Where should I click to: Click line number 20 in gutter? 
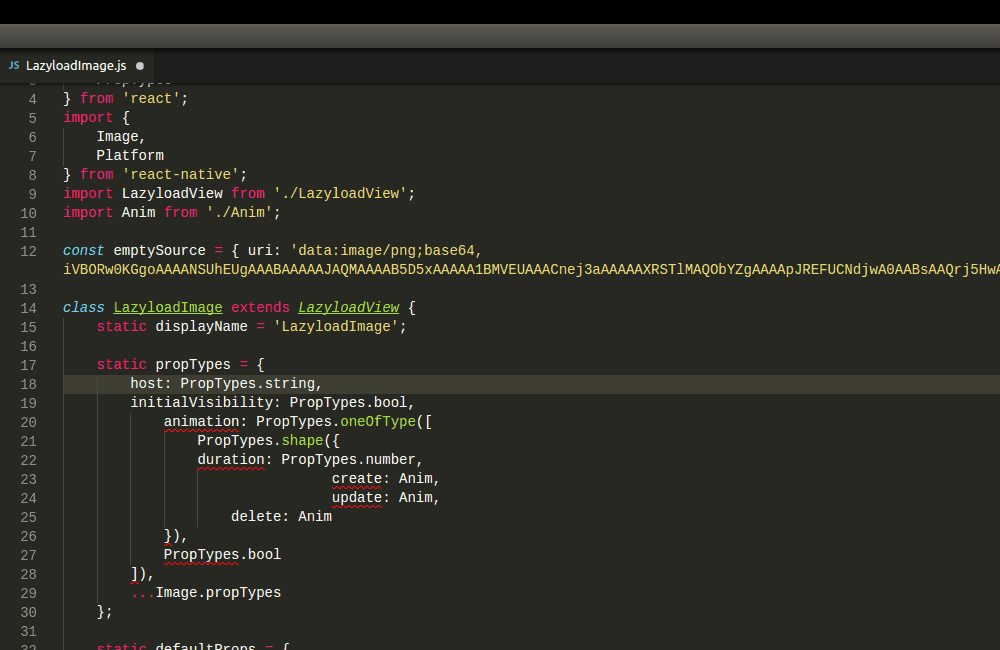[29, 422]
